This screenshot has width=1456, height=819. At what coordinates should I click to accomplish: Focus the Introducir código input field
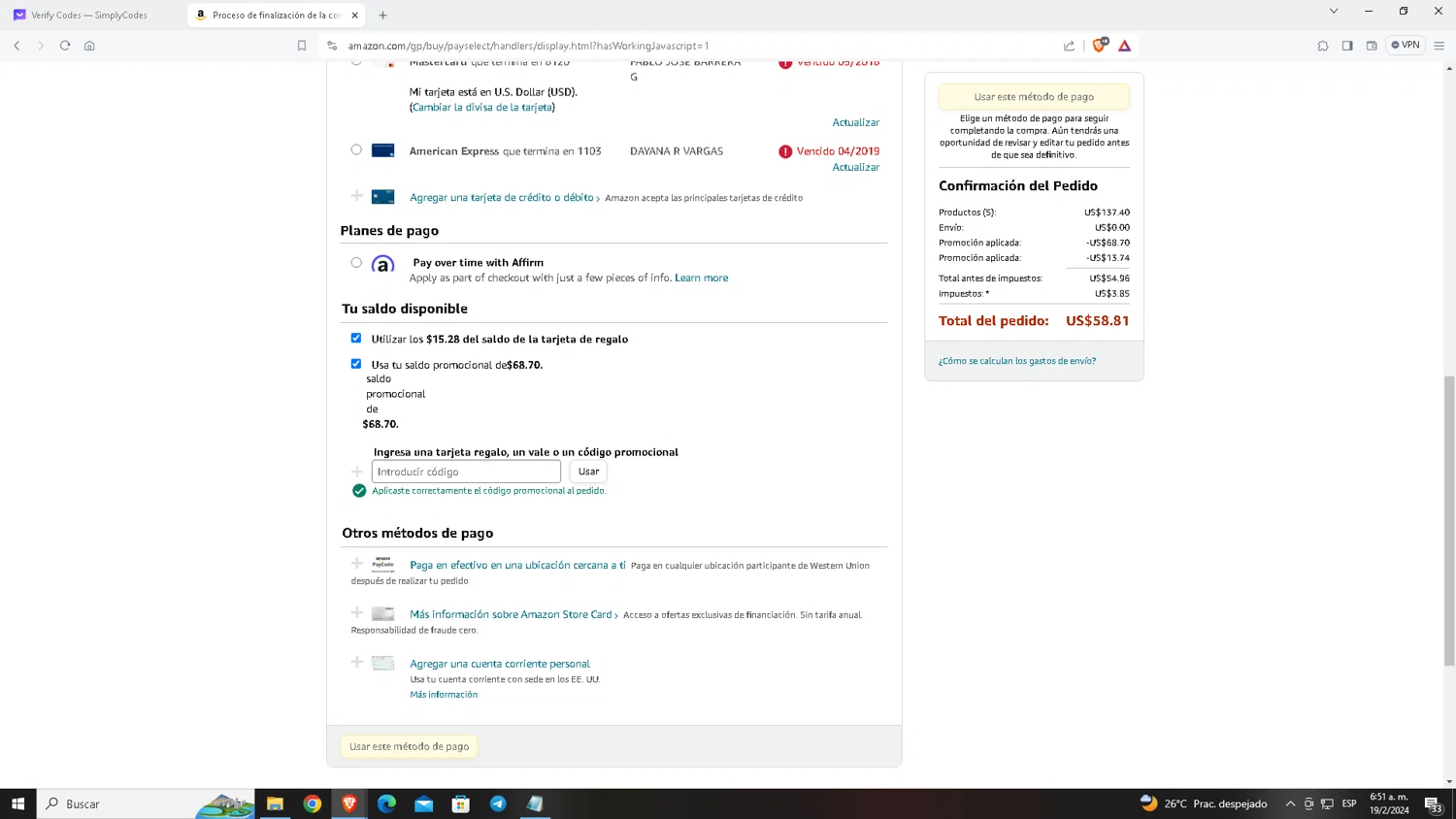(466, 472)
